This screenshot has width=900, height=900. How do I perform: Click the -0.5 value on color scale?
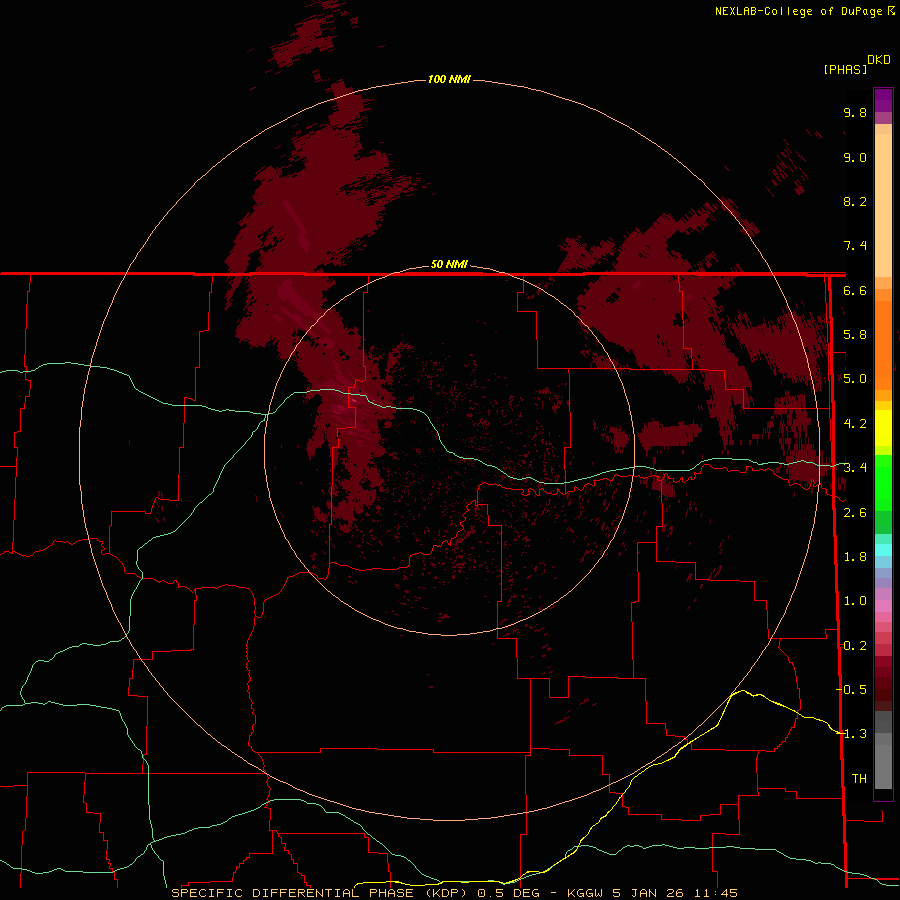(x=851, y=689)
